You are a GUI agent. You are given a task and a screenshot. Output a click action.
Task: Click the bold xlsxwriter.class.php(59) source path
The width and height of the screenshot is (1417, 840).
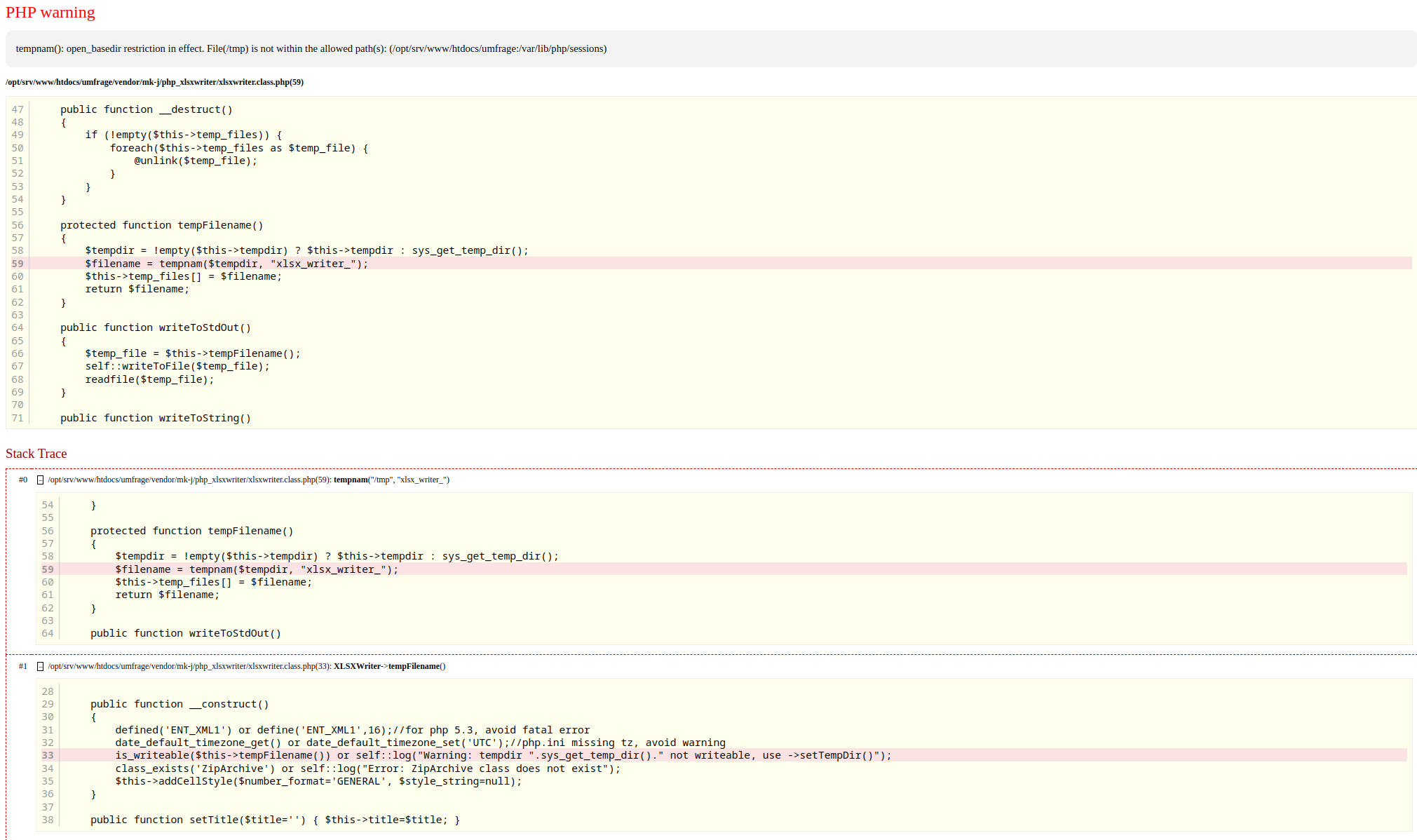154,83
